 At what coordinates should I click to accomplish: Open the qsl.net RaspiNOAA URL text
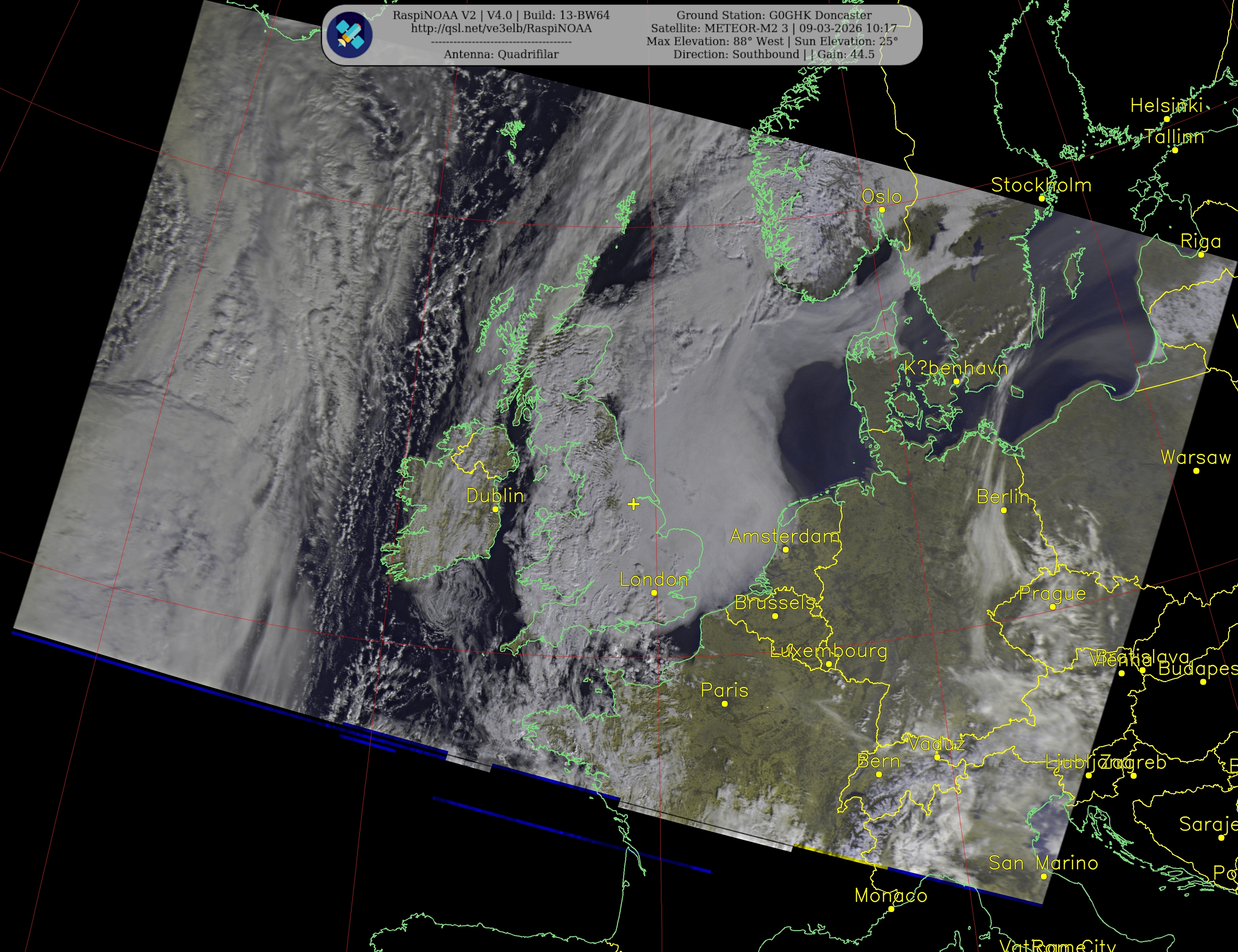501,28
